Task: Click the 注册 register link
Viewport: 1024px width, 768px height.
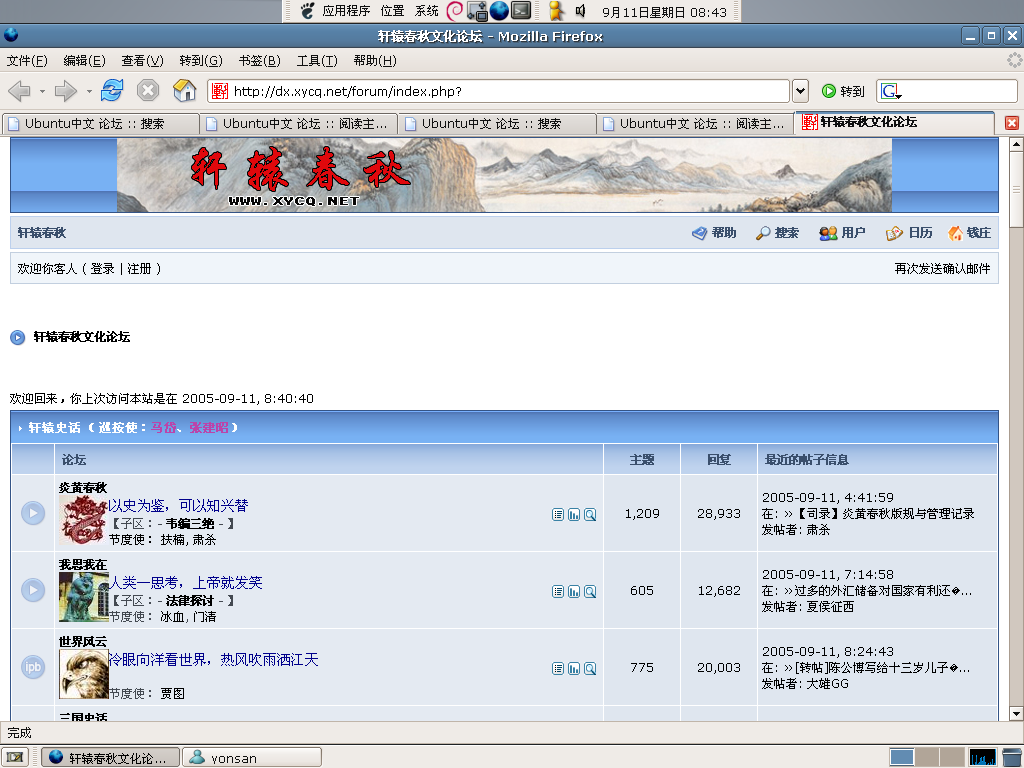Action: pyautogui.click(x=139, y=268)
